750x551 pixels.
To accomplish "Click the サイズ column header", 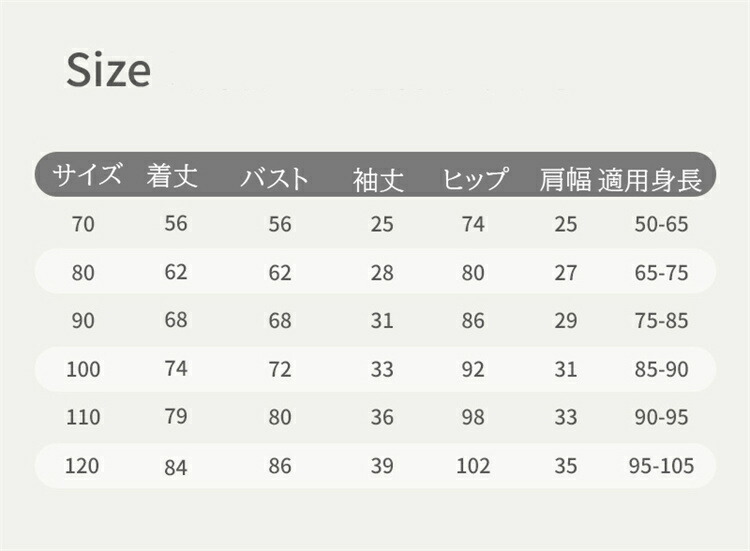I will click(x=87, y=176).
